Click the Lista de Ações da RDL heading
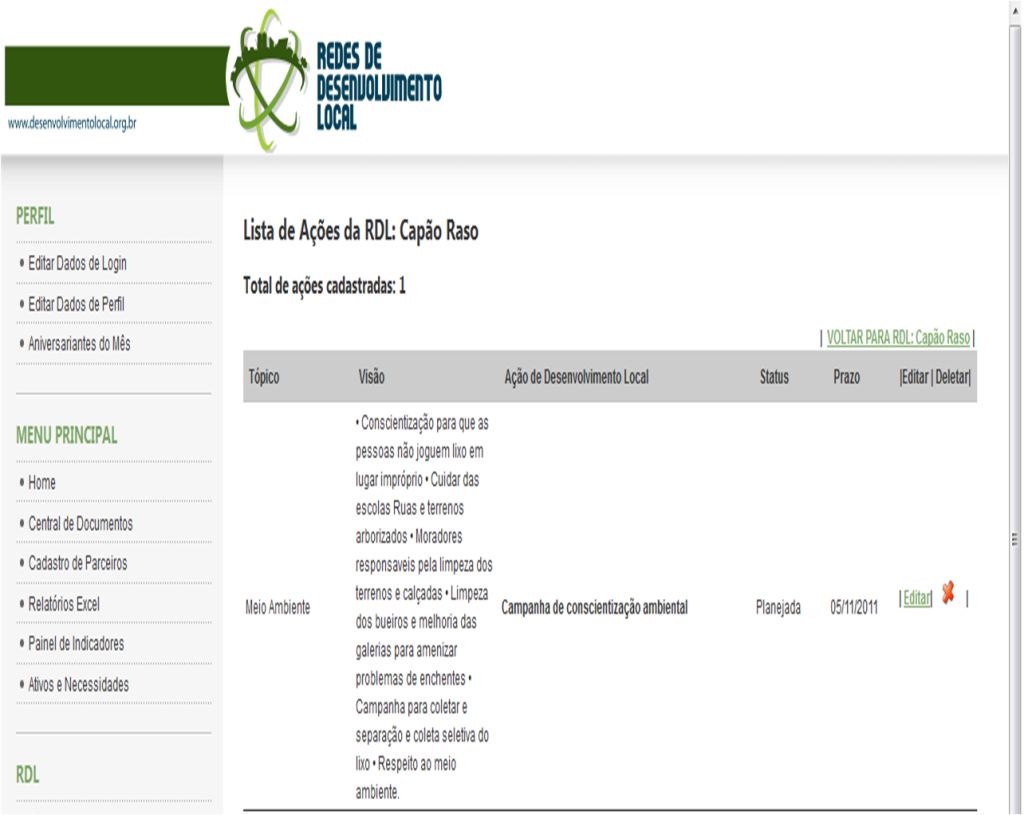The width and height of the screenshot is (1024, 815). [360, 231]
